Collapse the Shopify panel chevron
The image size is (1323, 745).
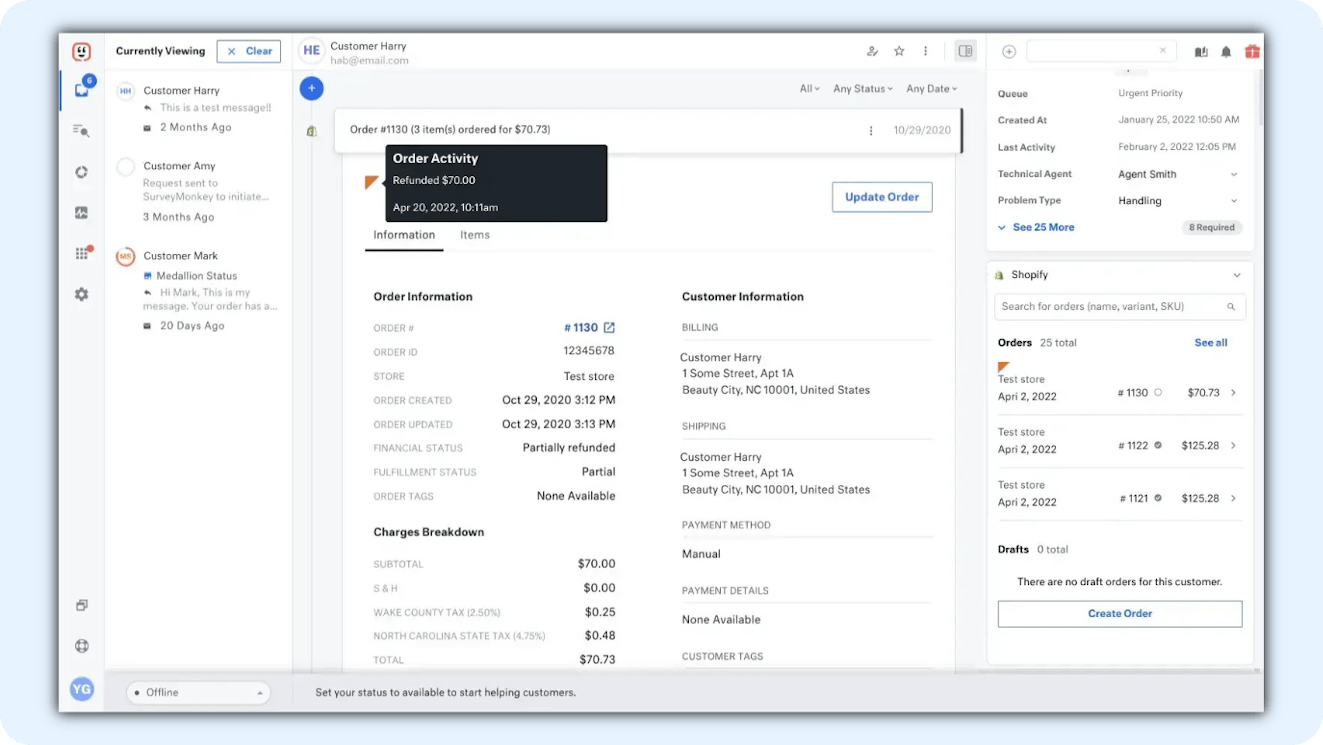click(1237, 275)
